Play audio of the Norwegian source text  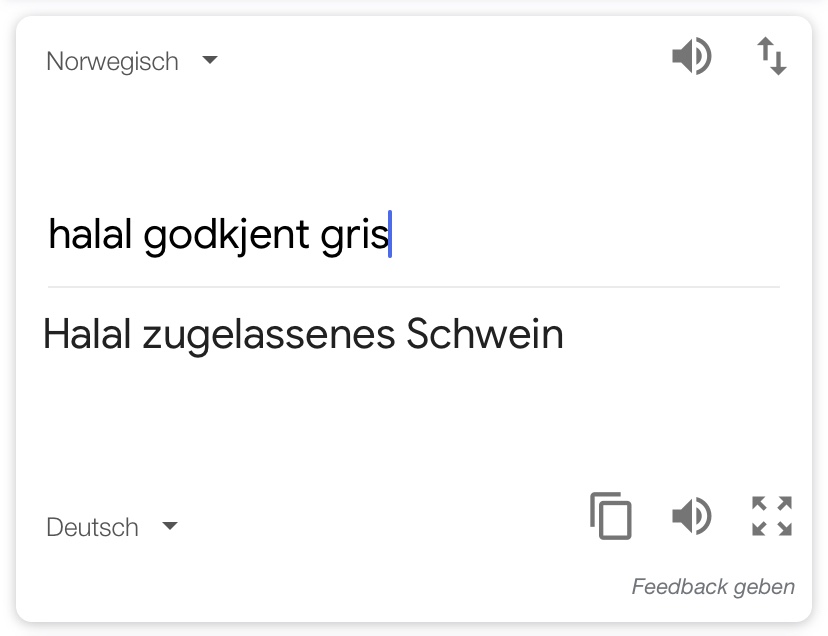(691, 57)
